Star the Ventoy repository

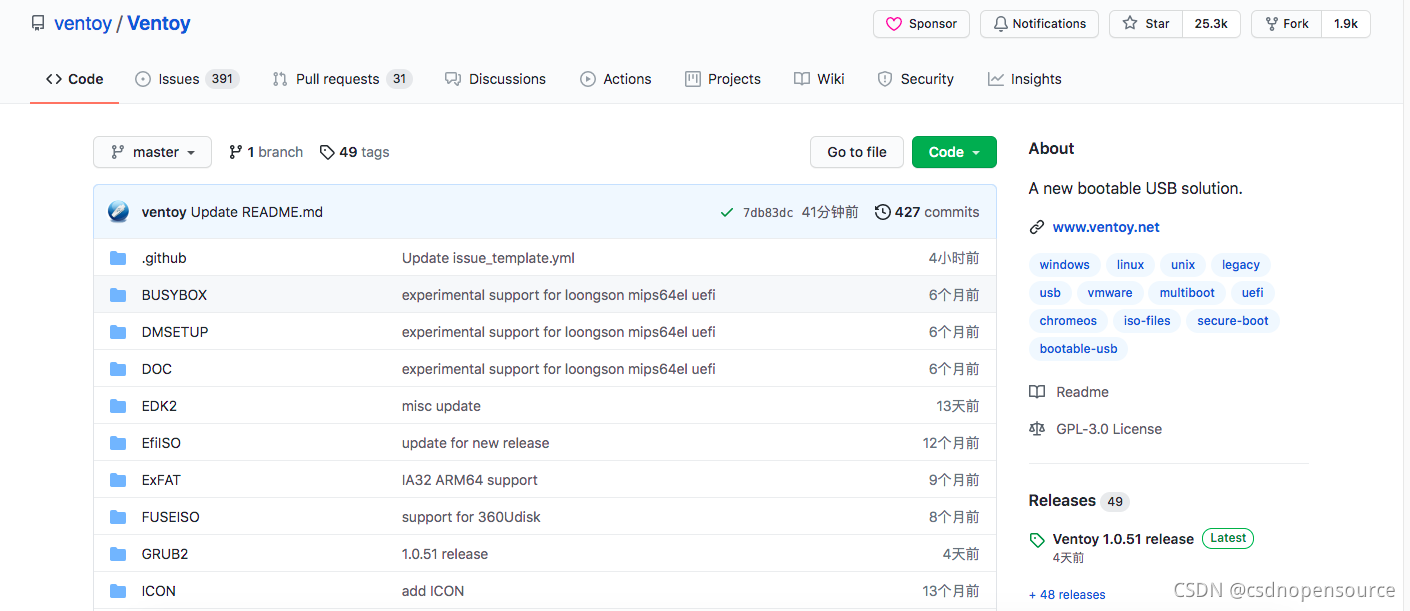click(1146, 24)
